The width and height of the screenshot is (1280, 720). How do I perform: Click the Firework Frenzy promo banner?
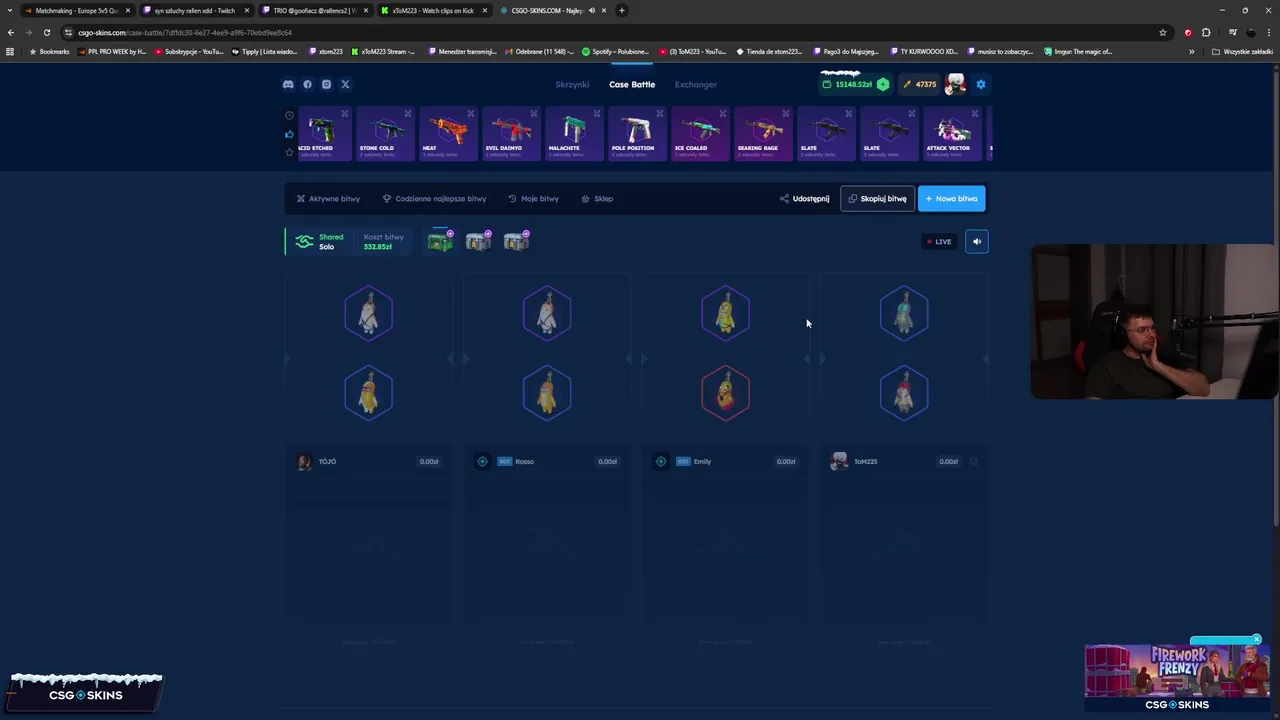tap(1177, 678)
